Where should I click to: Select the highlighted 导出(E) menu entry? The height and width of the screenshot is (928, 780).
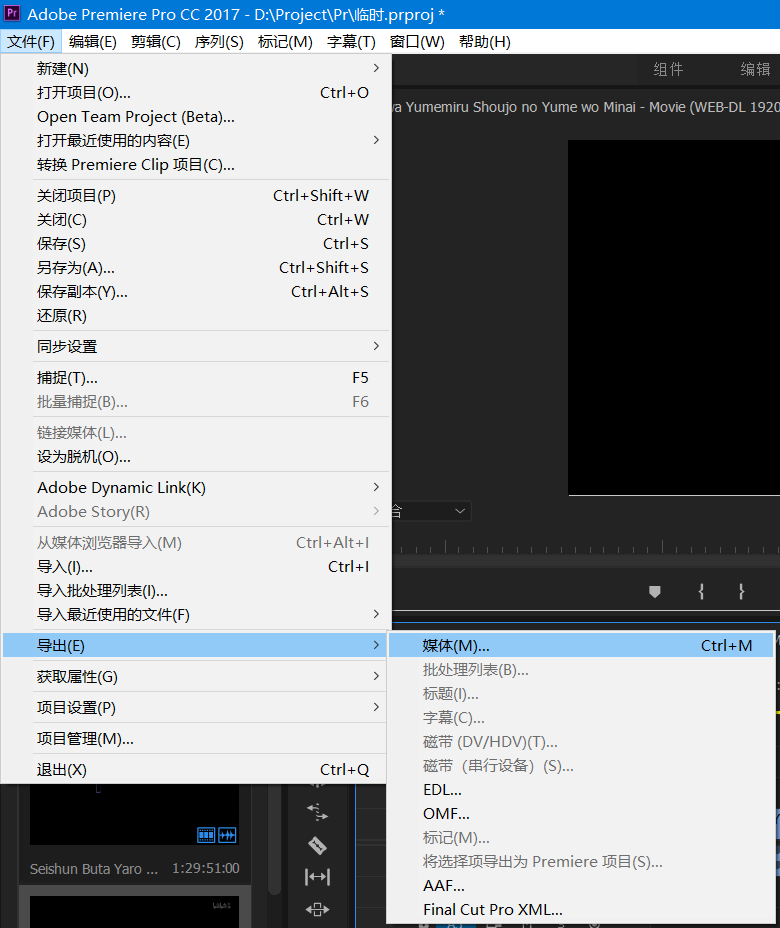[195, 645]
